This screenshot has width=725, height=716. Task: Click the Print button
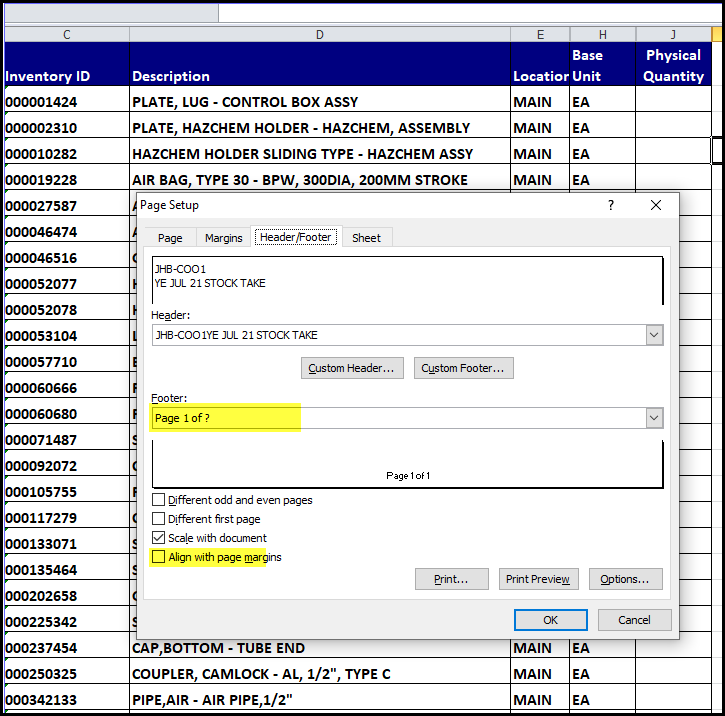pyautogui.click(x=451, y=579)
